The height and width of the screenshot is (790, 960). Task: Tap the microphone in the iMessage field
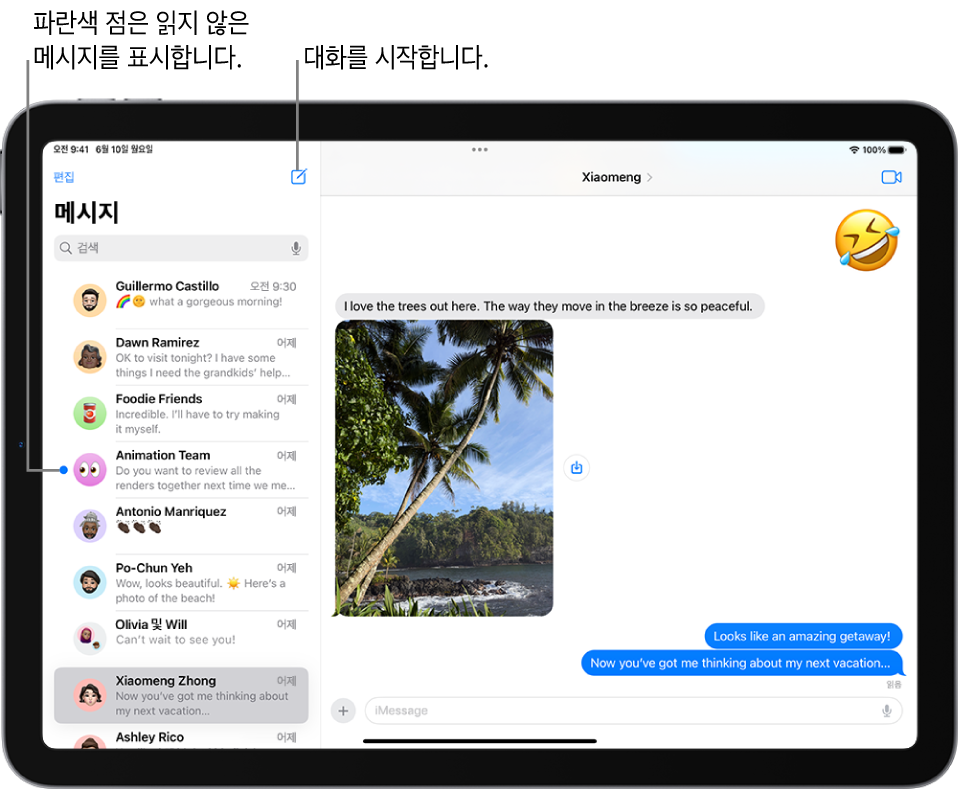pyautogui.click(x=886, y=710)
